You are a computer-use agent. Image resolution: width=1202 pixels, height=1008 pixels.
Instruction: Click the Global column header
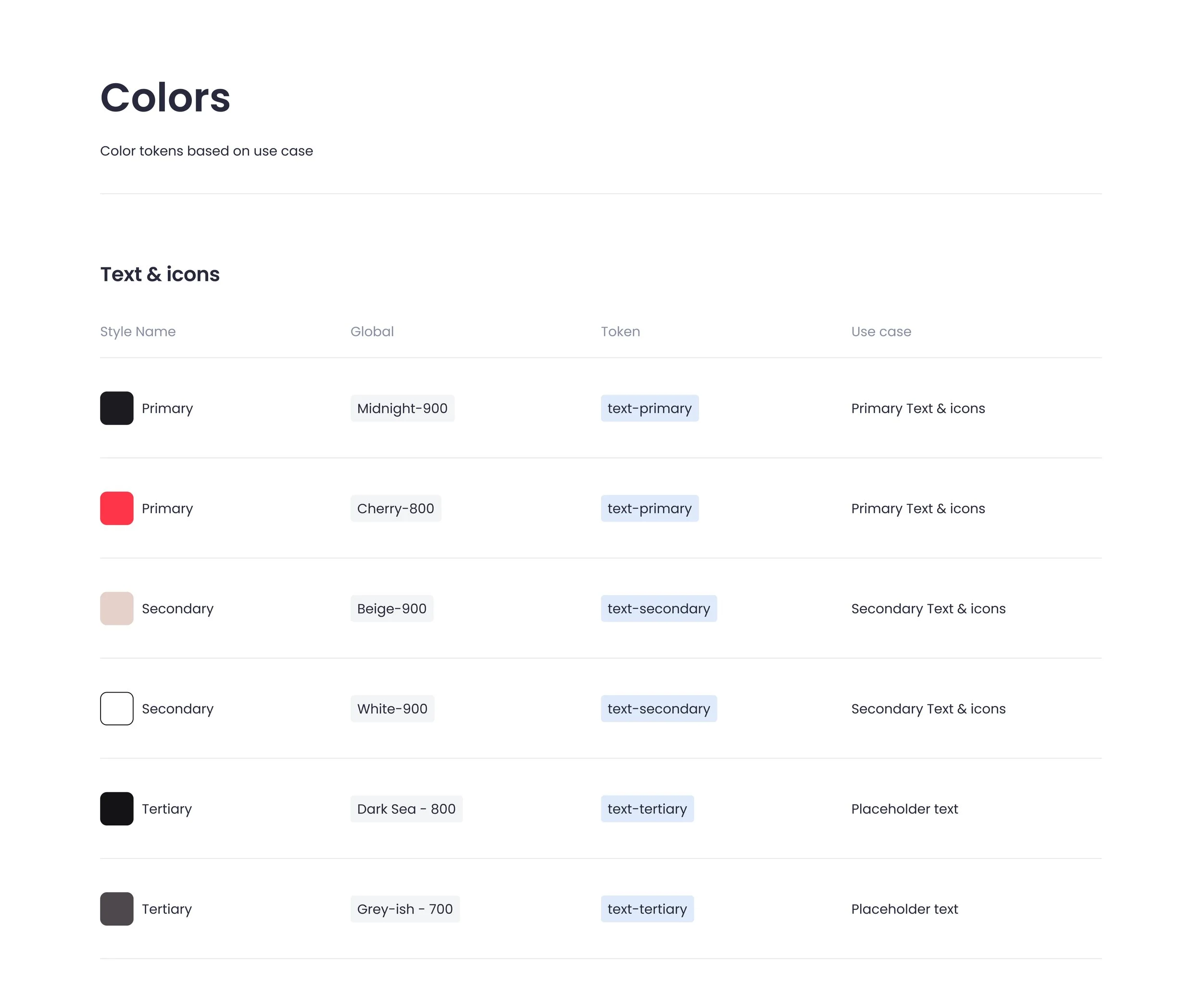pyautogui.click(x=372, y=331)
